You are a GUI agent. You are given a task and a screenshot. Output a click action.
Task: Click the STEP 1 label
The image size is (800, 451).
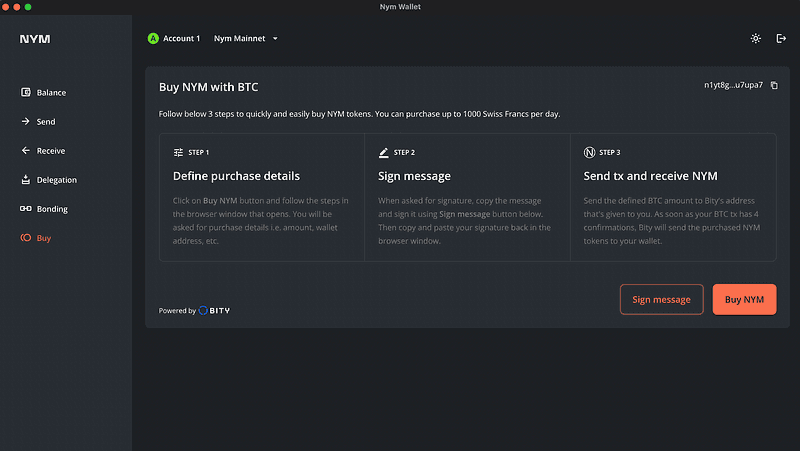198,152
